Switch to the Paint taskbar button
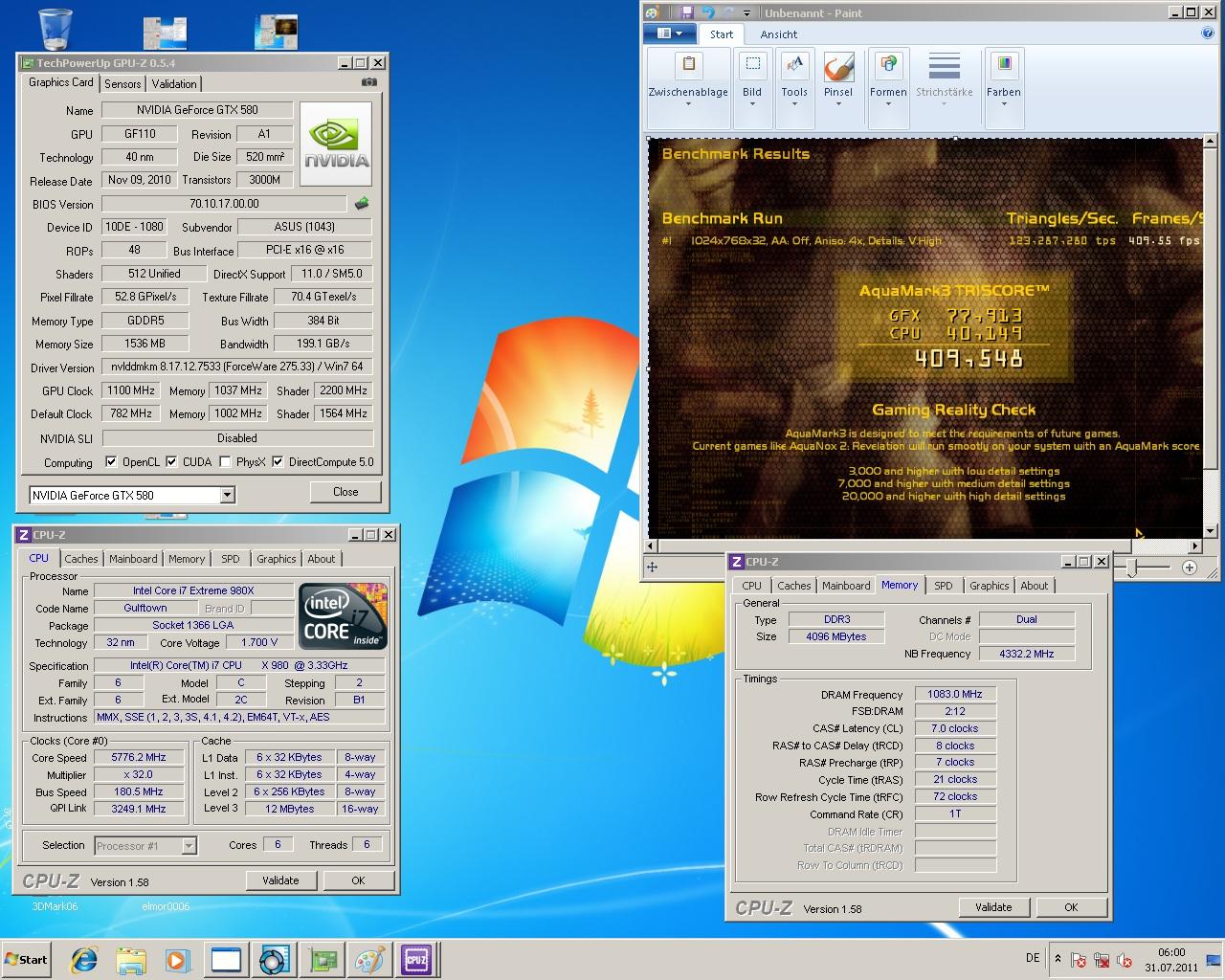Image resolution: width=1225 pixels, height=980 pixels. (x=369, y=960)
